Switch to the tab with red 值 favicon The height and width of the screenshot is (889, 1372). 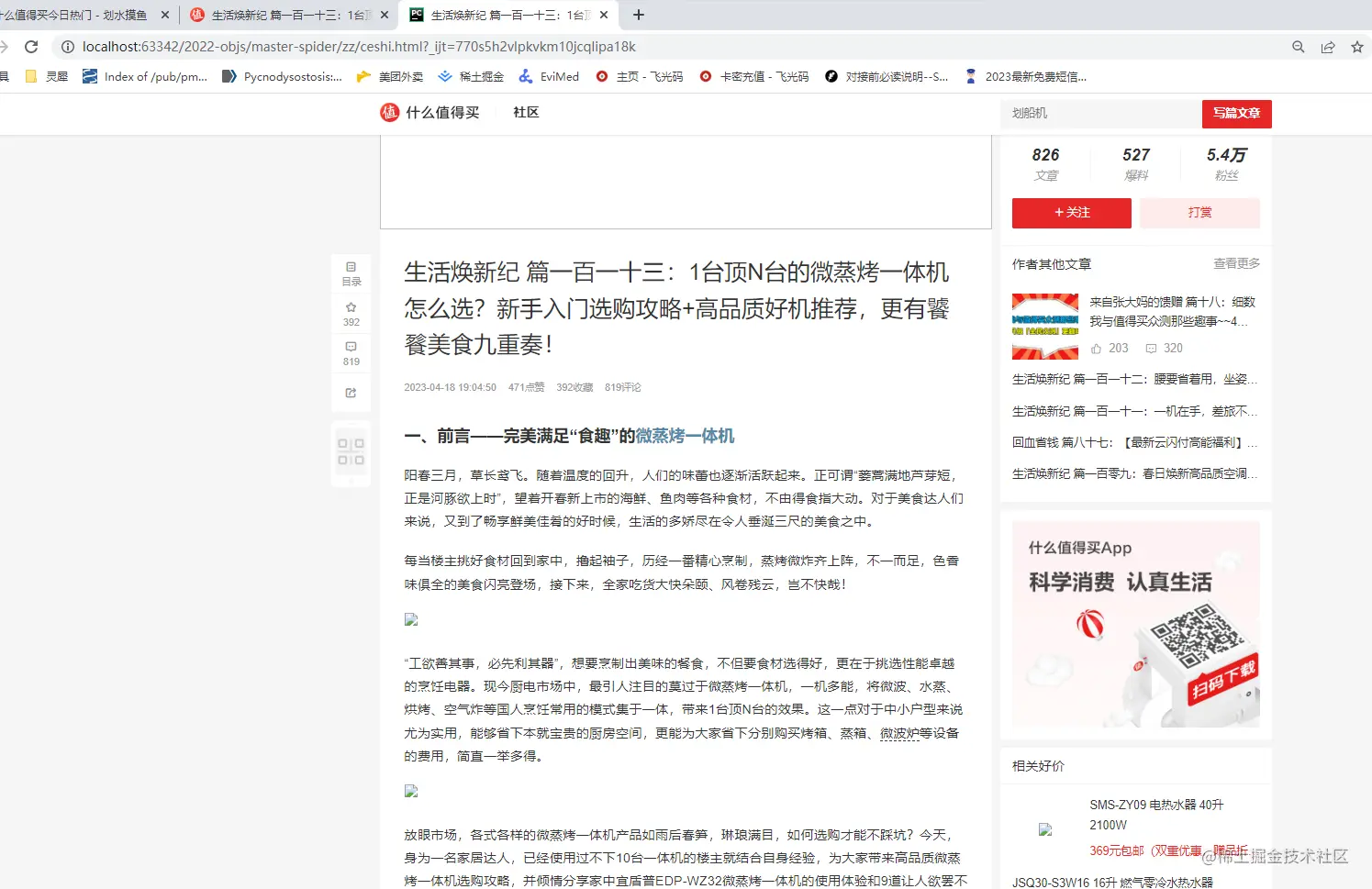point(288,15)
